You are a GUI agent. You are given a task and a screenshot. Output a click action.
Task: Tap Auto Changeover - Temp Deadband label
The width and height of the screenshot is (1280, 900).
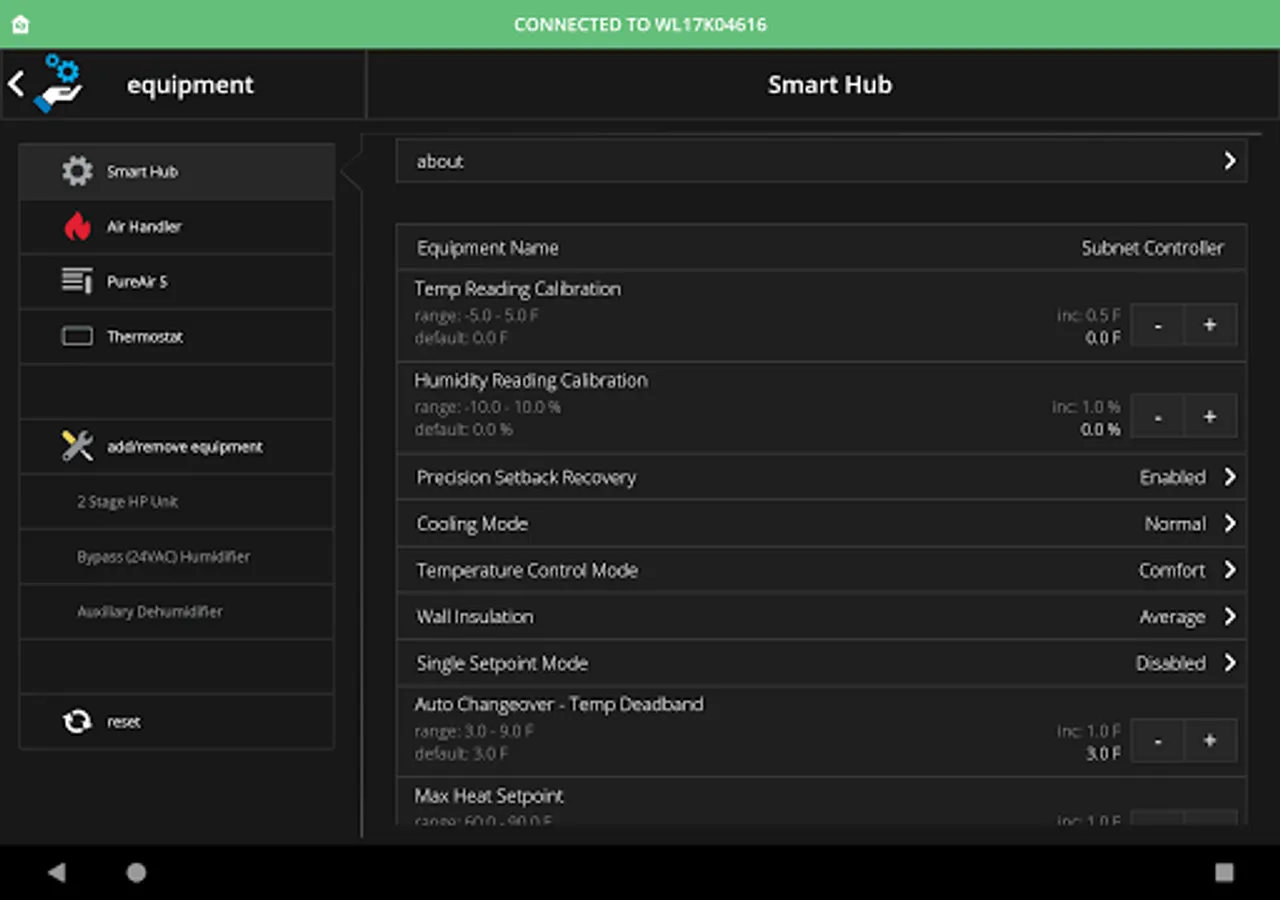coord(558,704)
